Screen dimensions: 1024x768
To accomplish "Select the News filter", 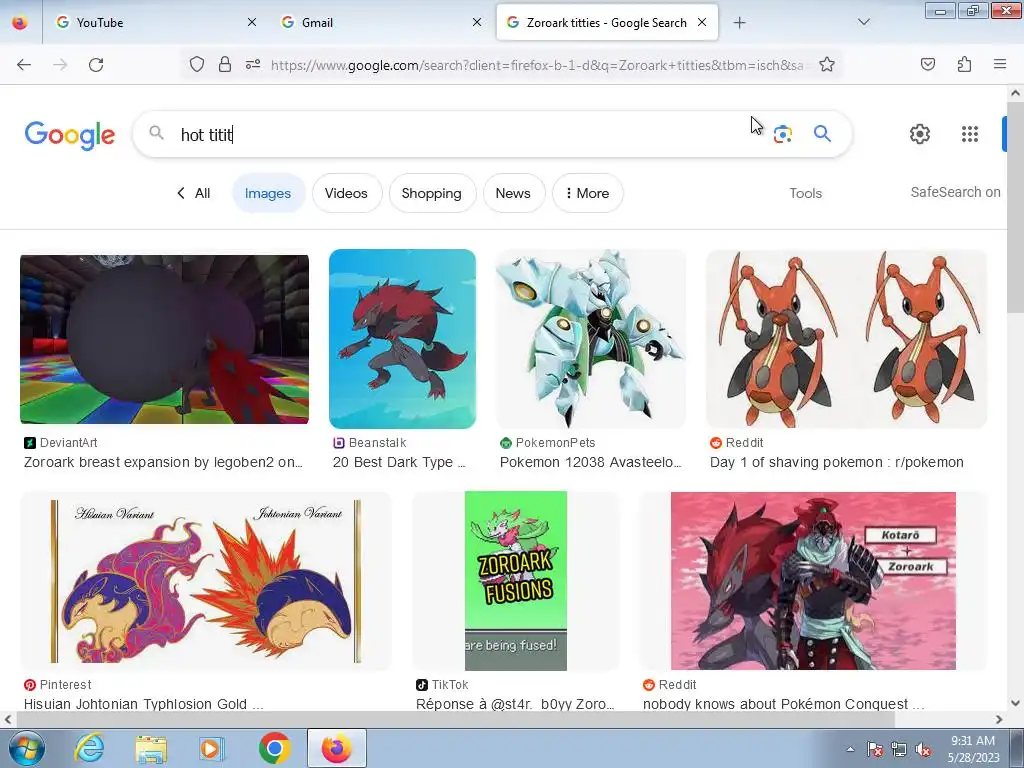I will pos(513,193).
